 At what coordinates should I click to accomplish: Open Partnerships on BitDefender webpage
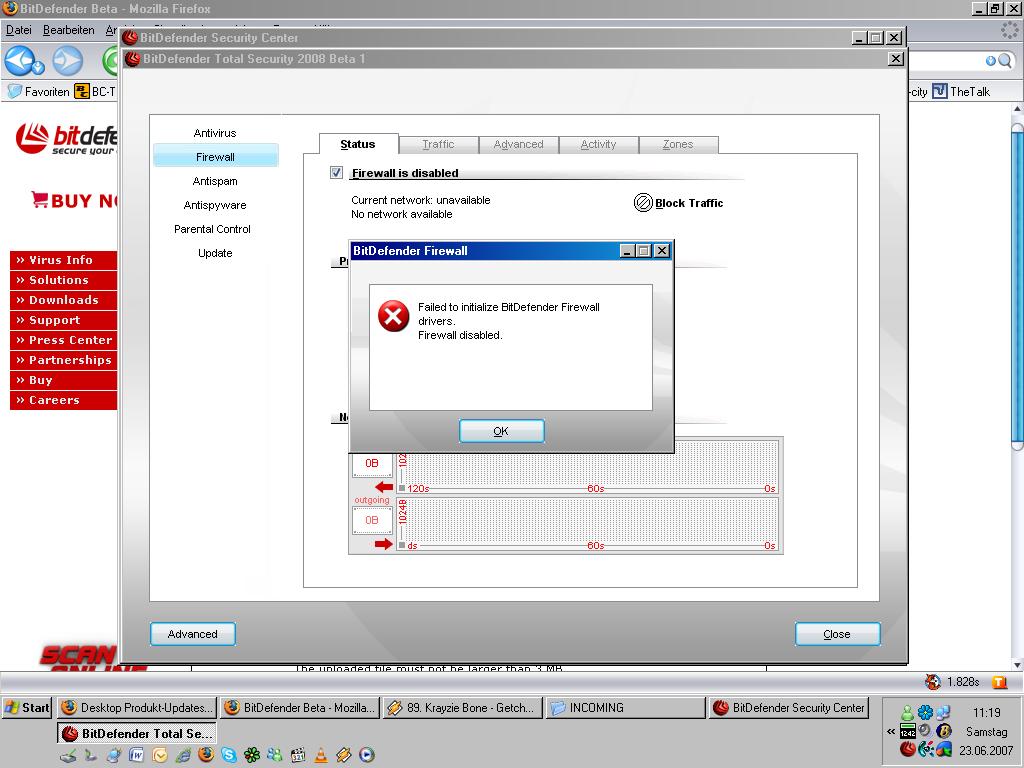pos(63,360)
